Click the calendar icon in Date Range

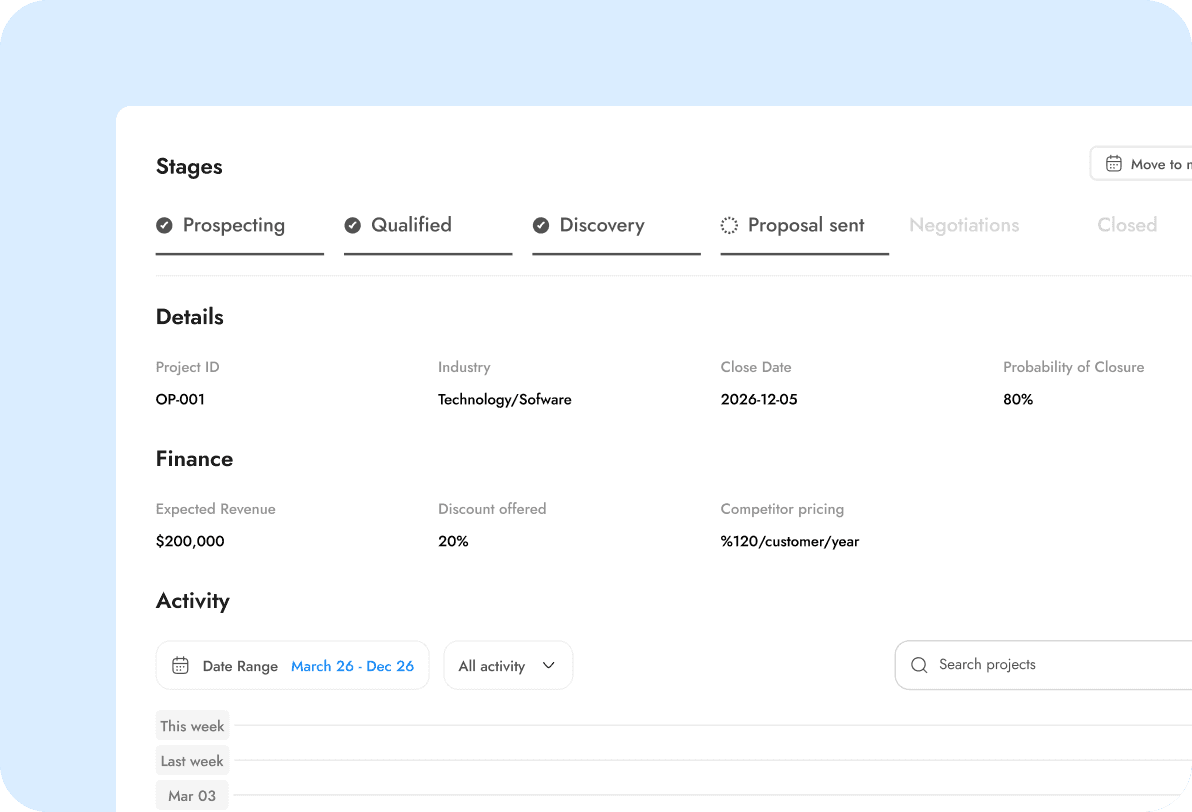pyautogui.click(x=180, y=665)
